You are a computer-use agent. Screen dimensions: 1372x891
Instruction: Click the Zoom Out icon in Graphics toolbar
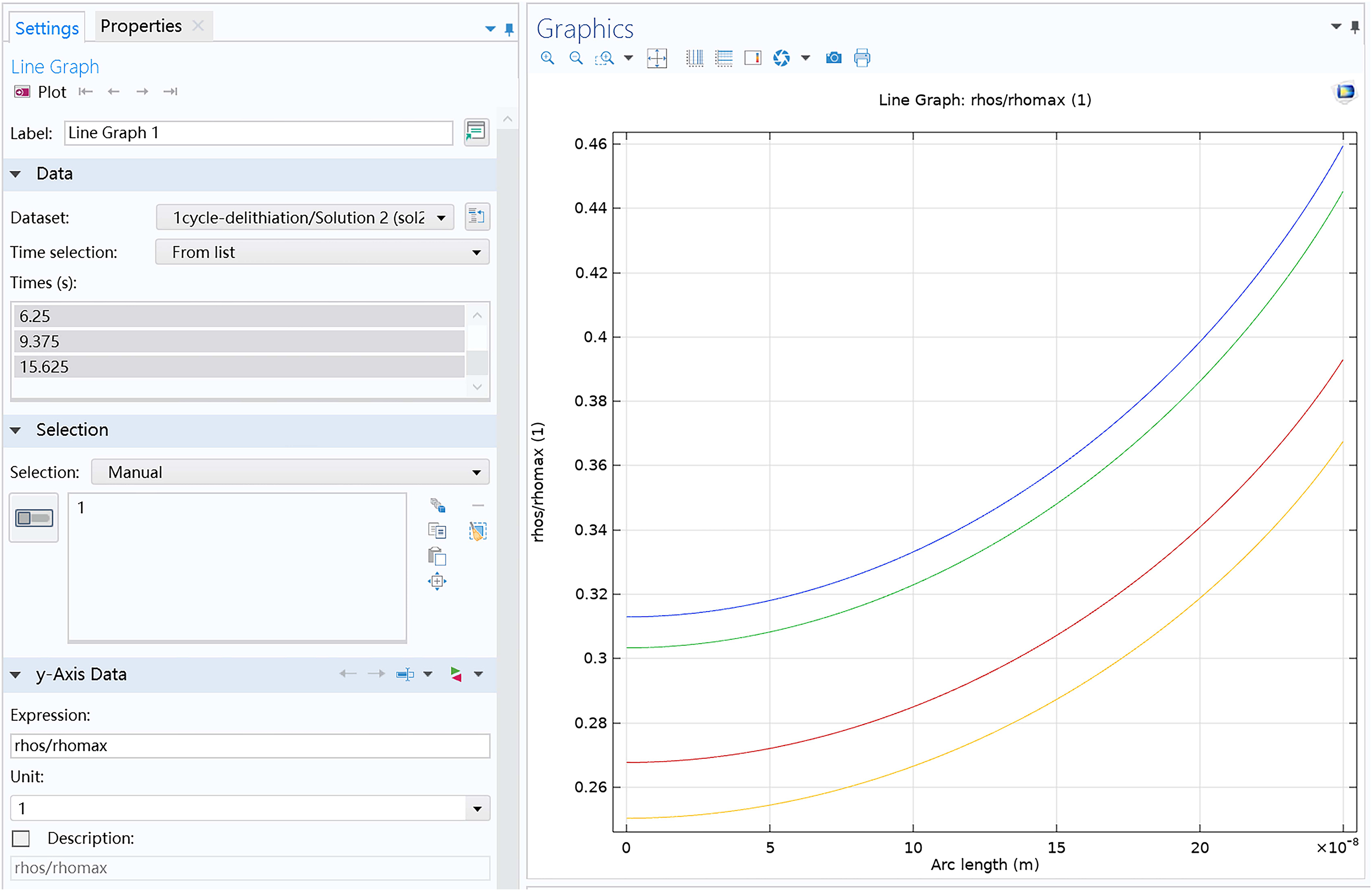coord(575,58)
